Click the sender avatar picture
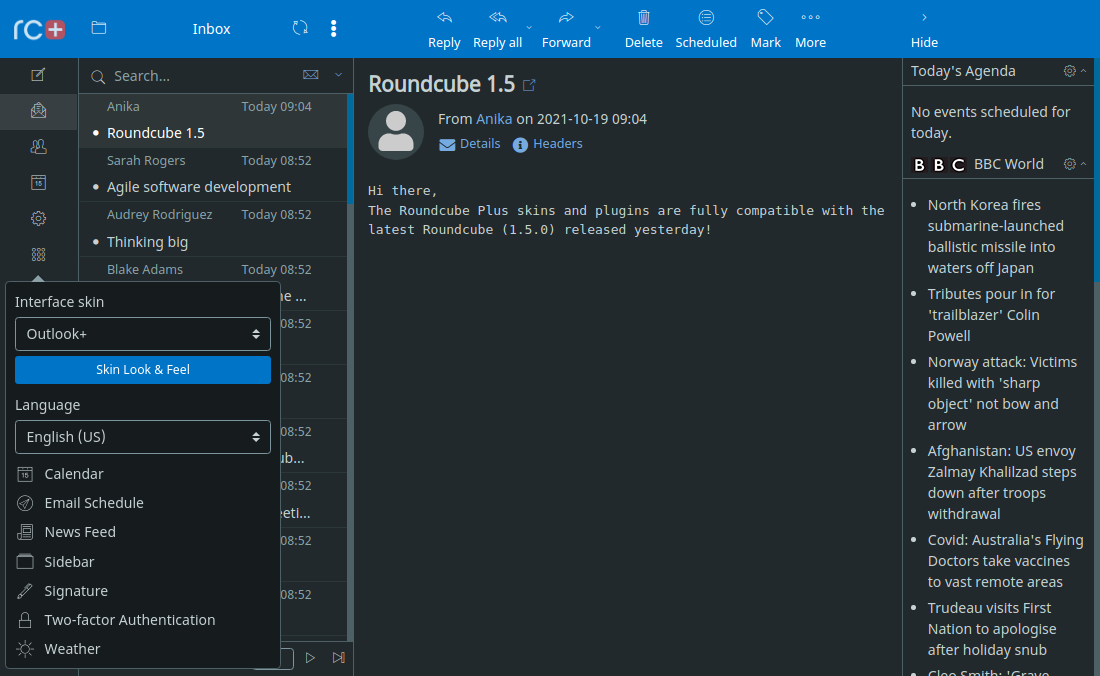 pos(396,132)
